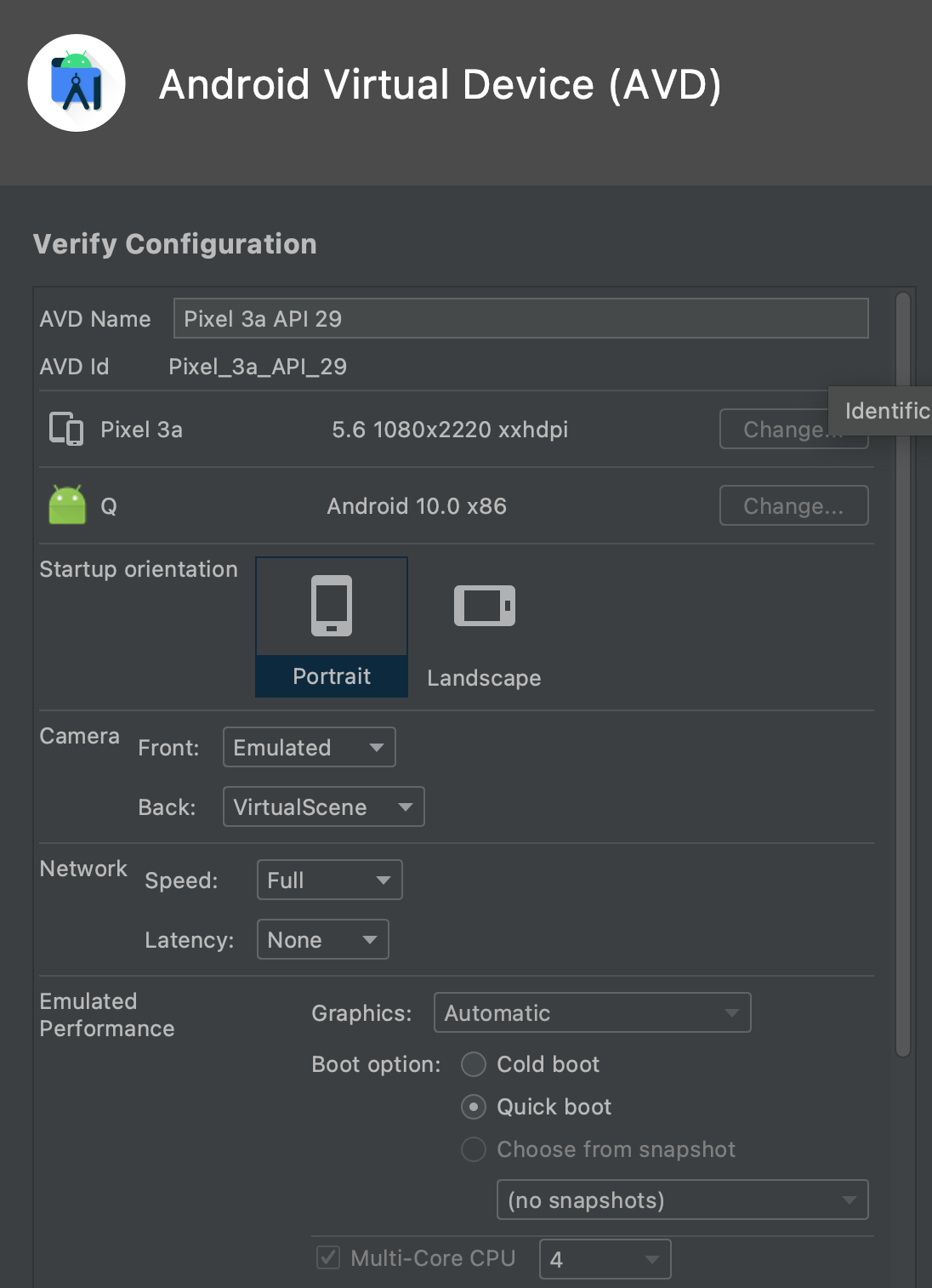Open the Front camera dropdown
The height and width of the screenshot is (1288, 932).
[x=310, y=747]
